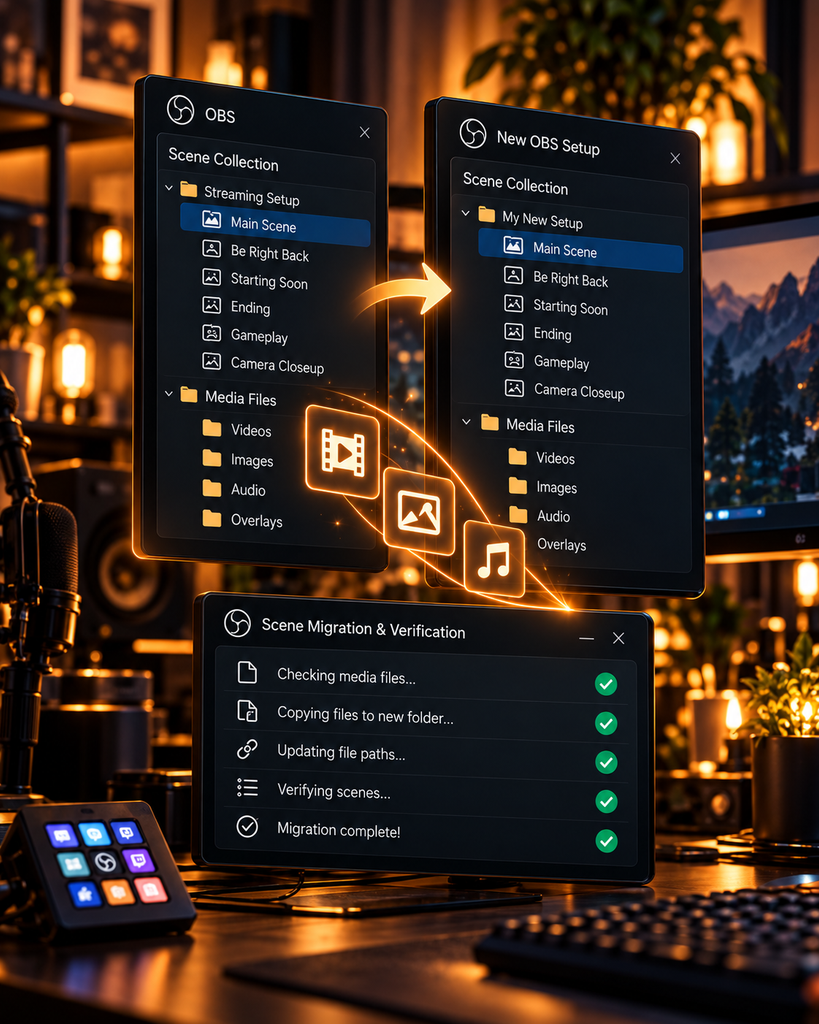Click the list icon beside Verifying scenes
Viewport: 819px width, 1024px height.
pyautogui.click(x=247, y=788)
